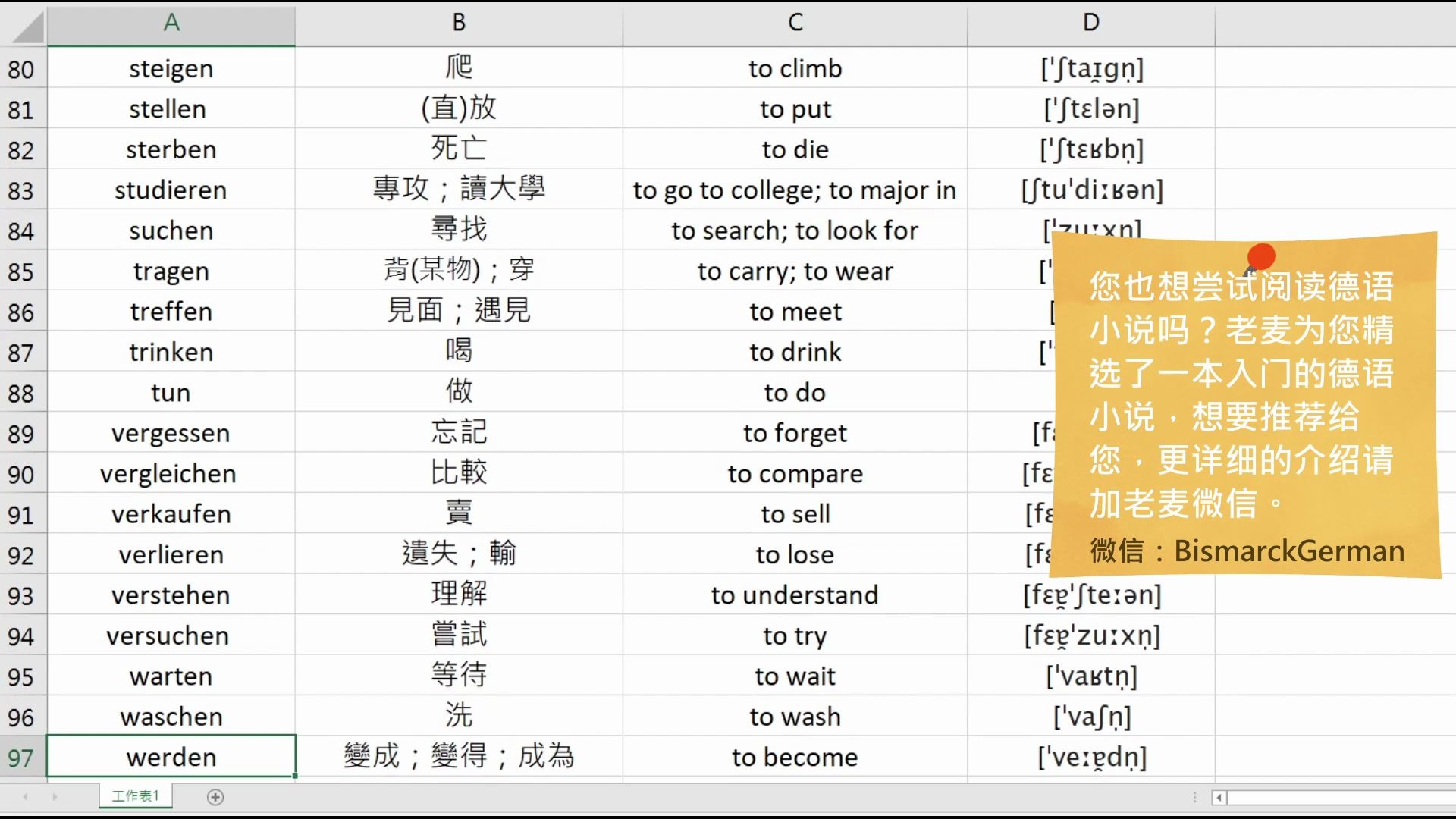Click cell containing suchen

(x=171, y=231)
